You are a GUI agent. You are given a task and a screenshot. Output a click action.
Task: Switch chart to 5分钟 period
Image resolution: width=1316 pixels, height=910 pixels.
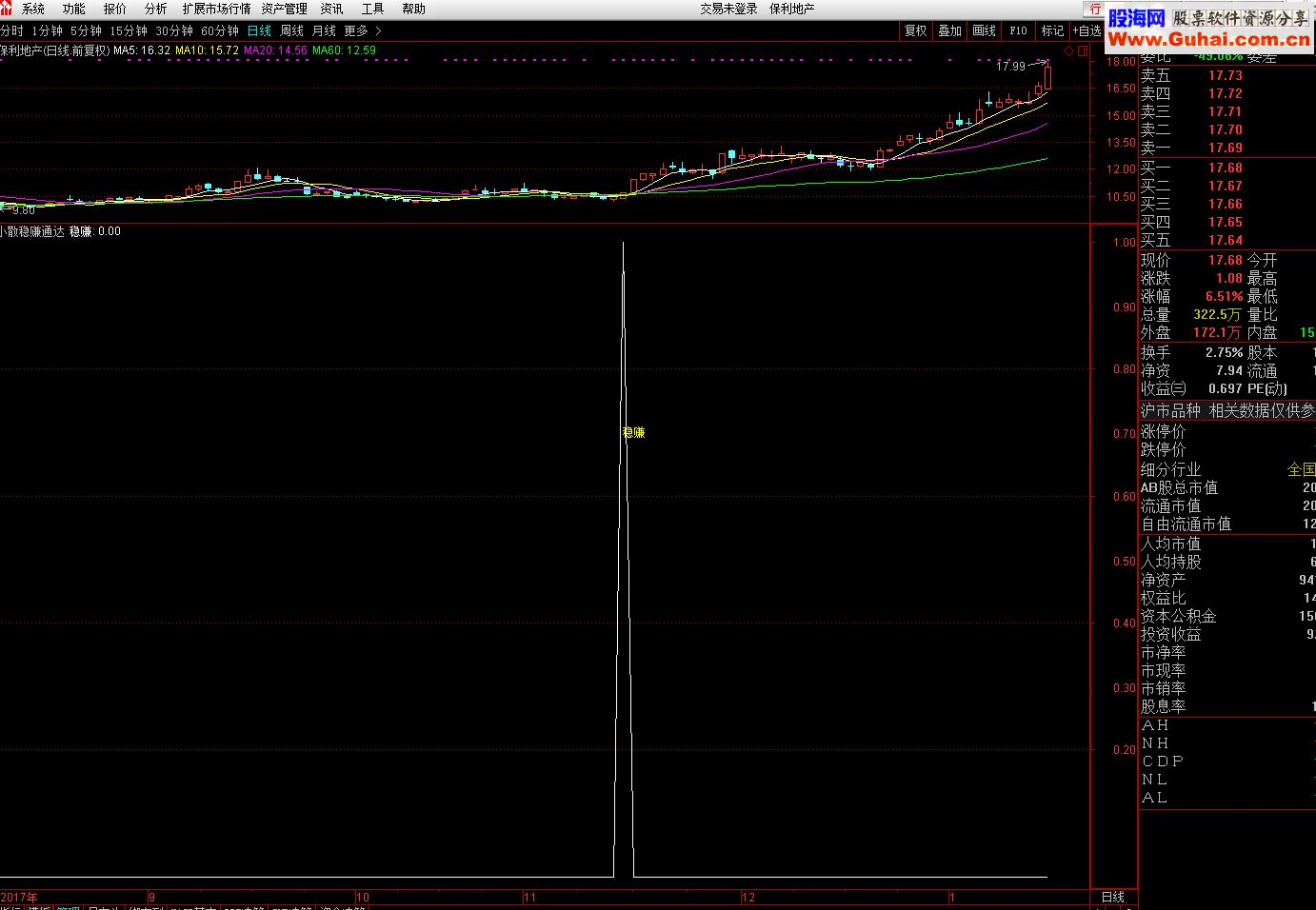(86, 31)
